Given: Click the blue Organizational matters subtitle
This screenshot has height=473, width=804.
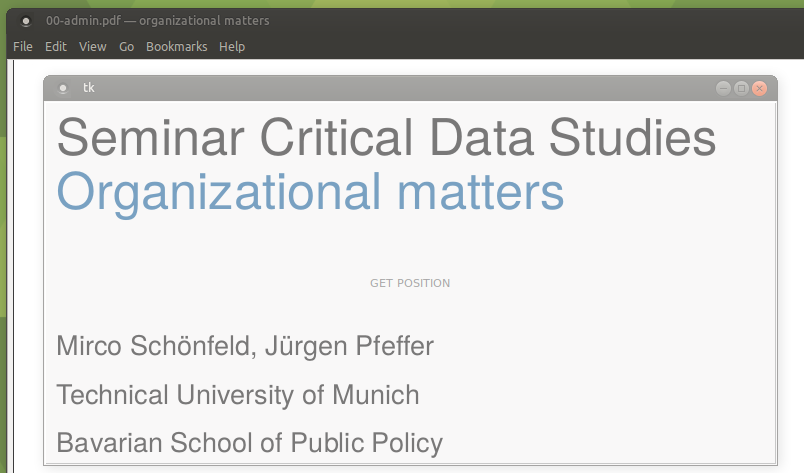Looking at the screenshot, I should click(311, 193).
